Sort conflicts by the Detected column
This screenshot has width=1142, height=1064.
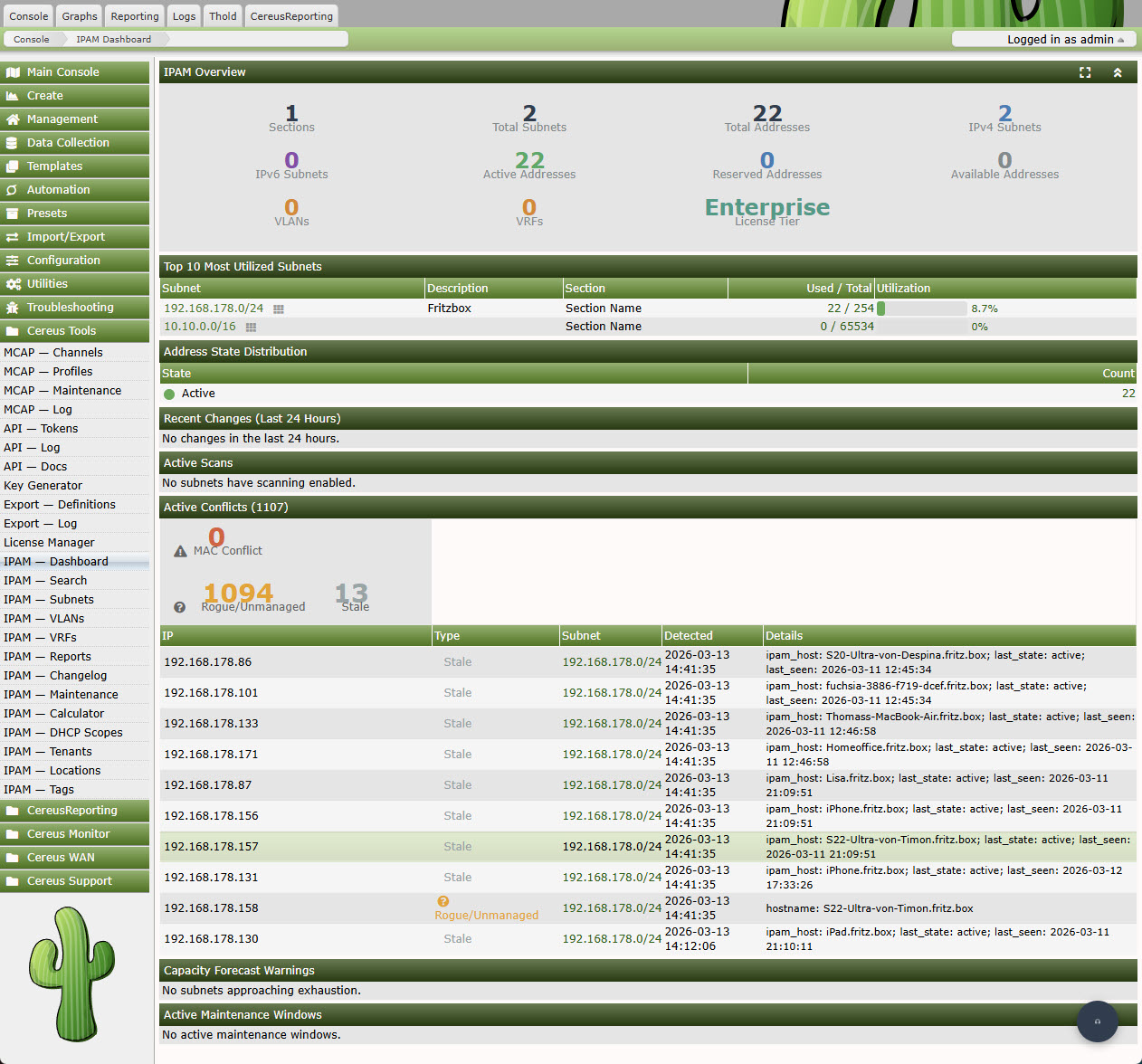(x=689, y=635)
